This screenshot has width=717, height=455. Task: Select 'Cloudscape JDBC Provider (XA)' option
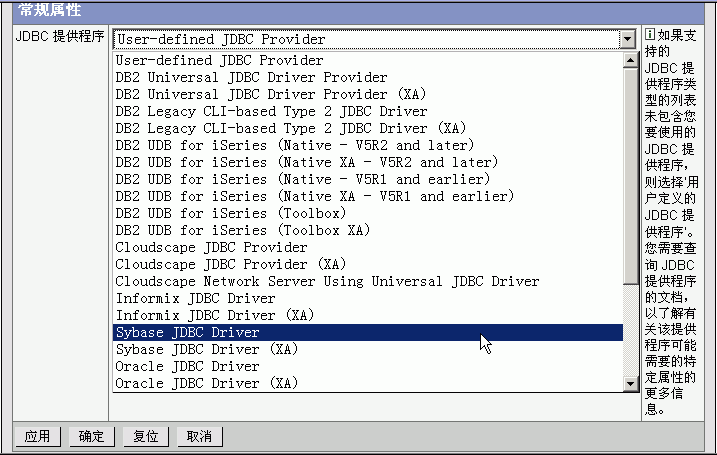(368, 264)
